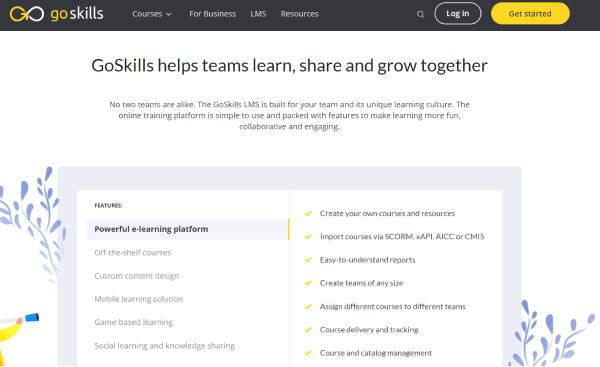This screenshot has height=367, width=600.
Task: Click the yellow Get started button
Action: 530,13
